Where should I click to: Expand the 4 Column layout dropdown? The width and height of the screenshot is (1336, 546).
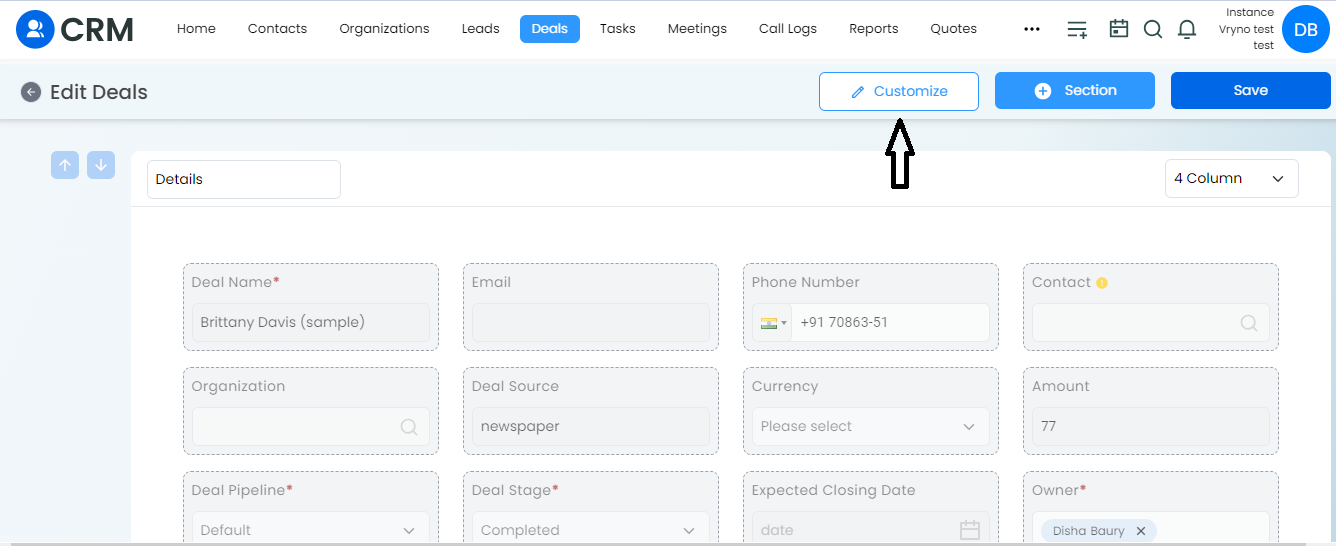point(1232,178)
